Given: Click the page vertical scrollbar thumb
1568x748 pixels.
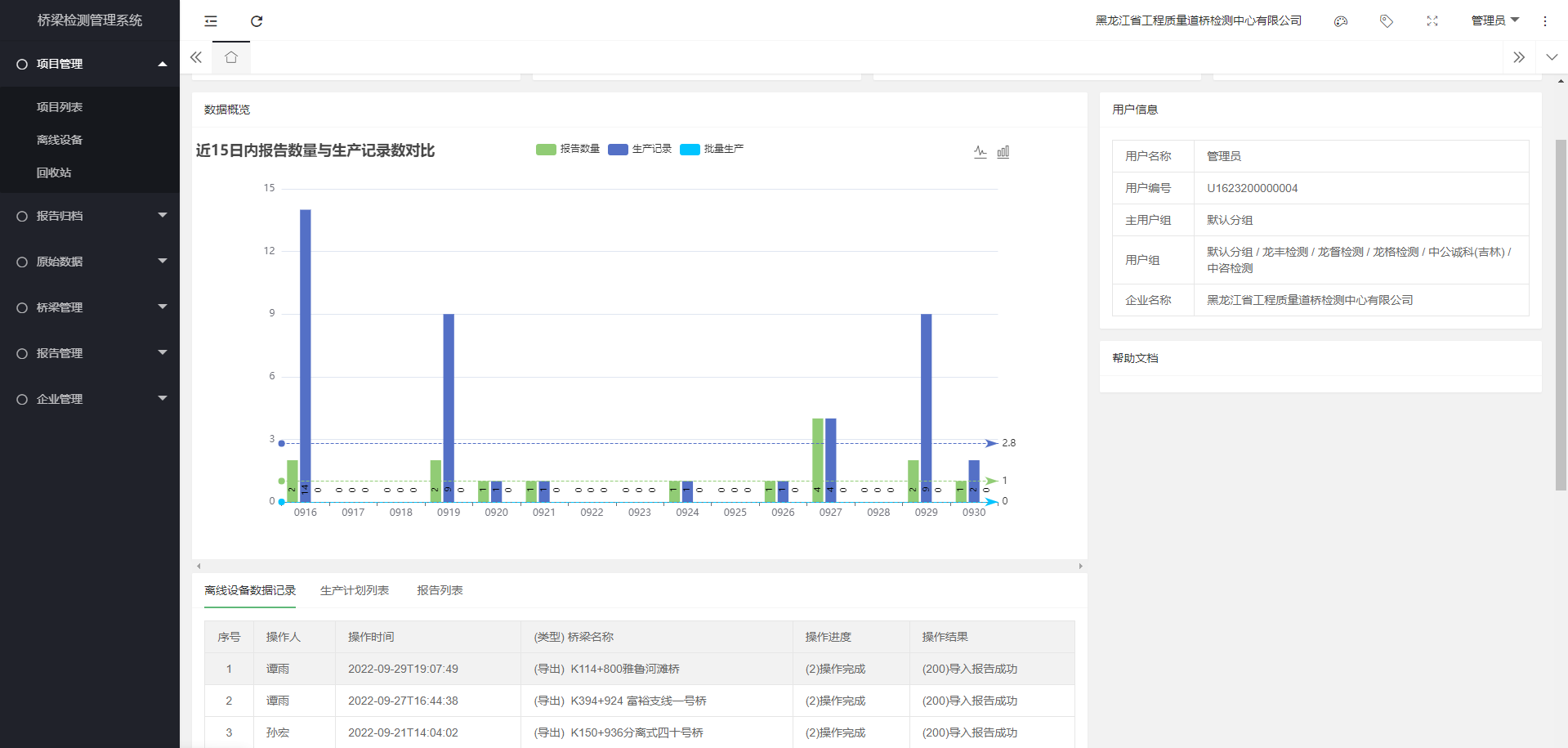Looking at the screenshot, I should (1561, 315).
